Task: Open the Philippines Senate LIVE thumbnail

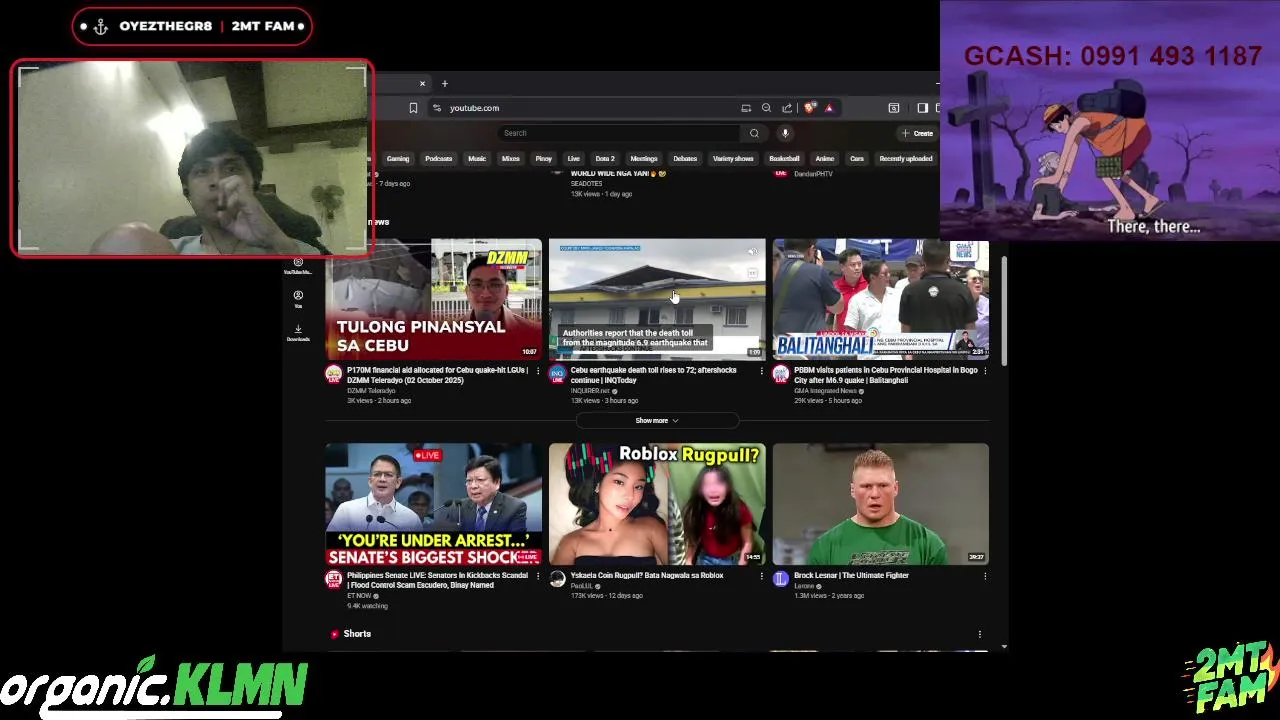Action: [433, 504]
